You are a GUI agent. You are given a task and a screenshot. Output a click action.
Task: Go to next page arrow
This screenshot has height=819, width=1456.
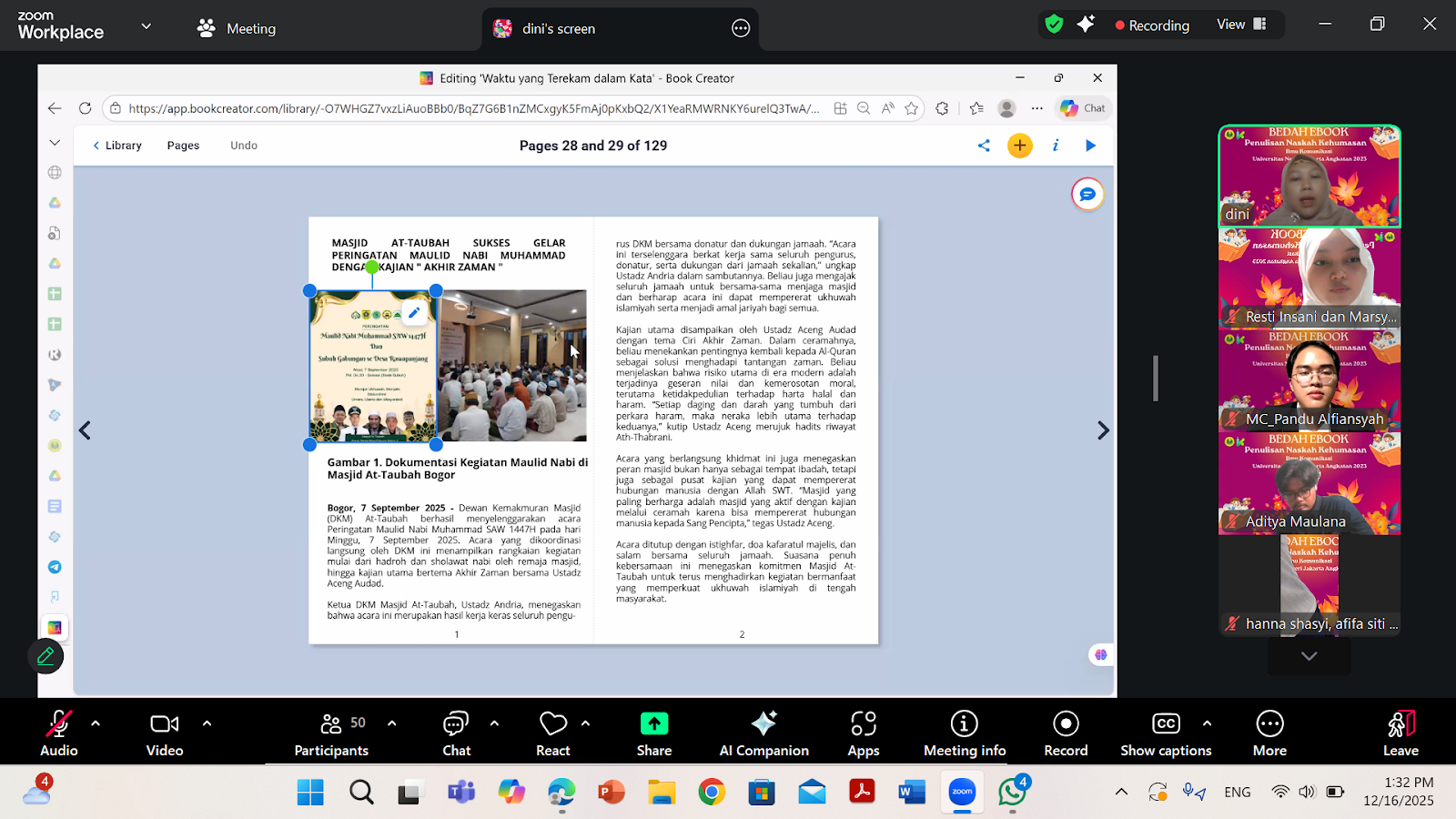point(1103,430)
